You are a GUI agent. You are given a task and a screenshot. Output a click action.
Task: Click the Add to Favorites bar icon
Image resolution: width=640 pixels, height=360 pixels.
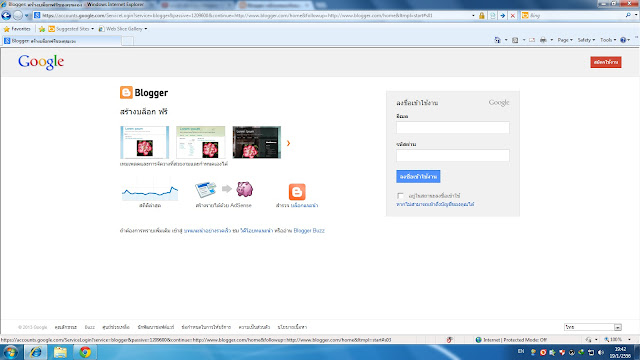[x=42, y=29]
